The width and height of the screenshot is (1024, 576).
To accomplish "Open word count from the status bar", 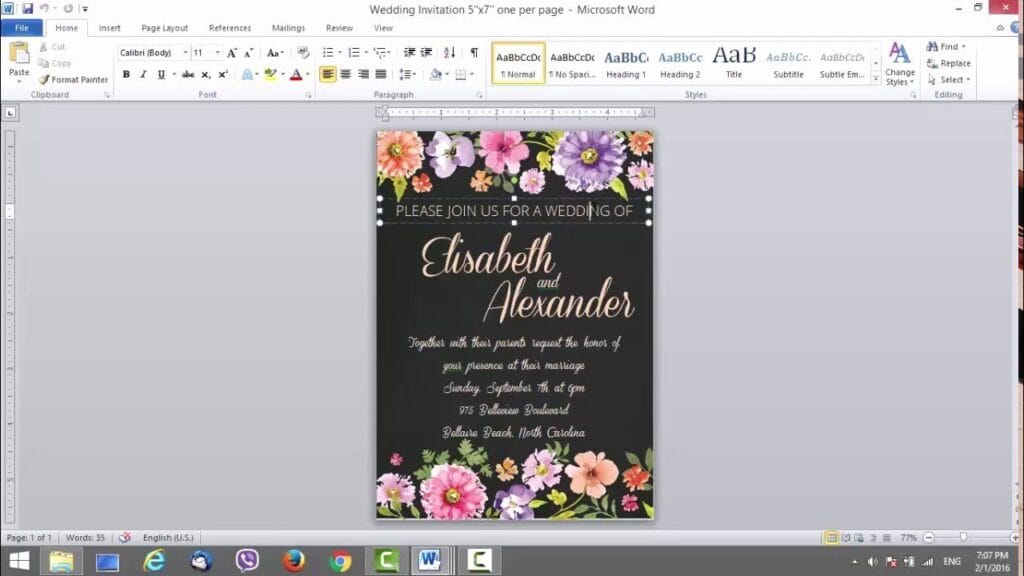I will pos(85,537).
